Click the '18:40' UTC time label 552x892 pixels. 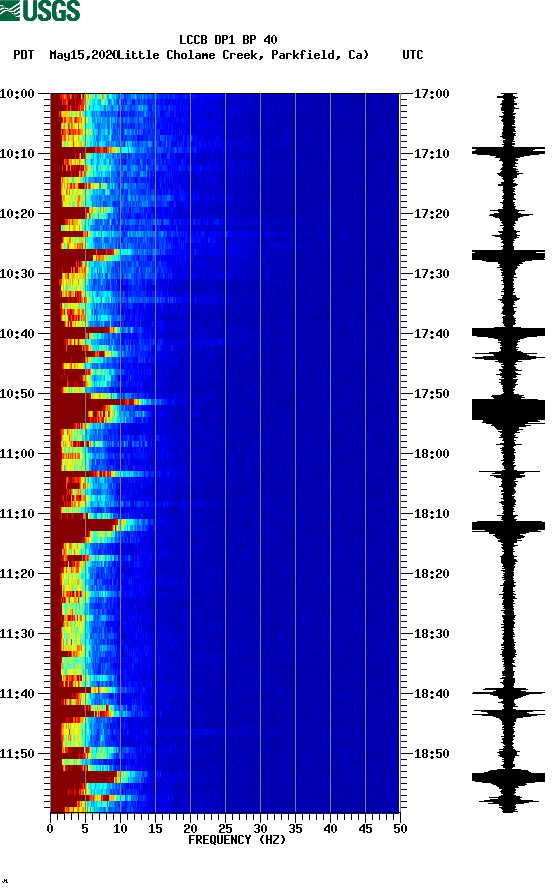[431, 694]
